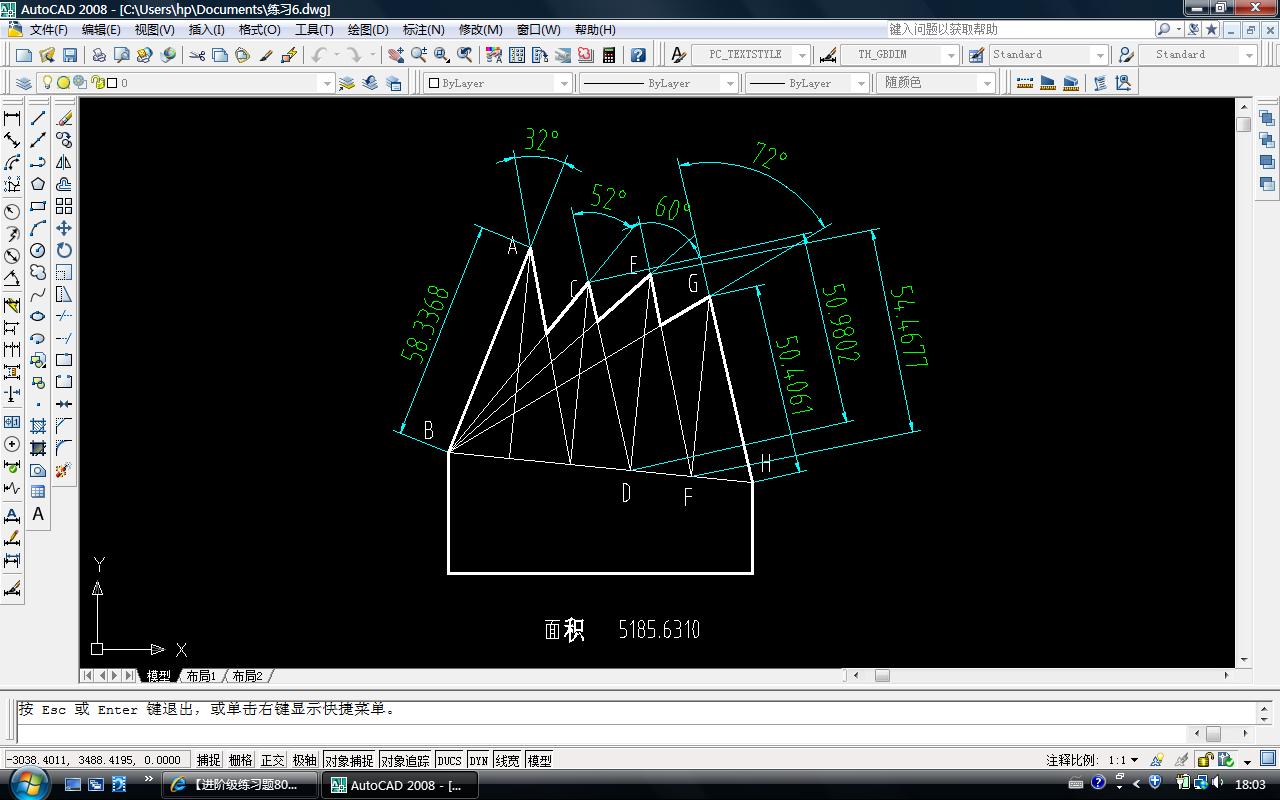
Task: Open the Layer Properties Manager icon
Action: pos(24,83)
